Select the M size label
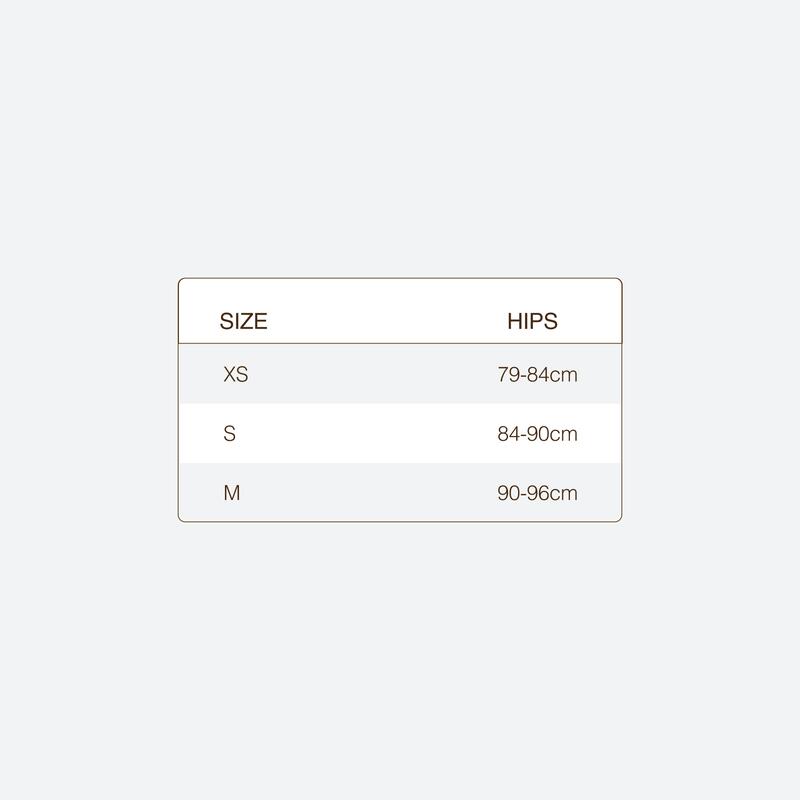Image resolution: width=800 pixels, height=800 pixels. pyautogui.click(x=232, y=493)
